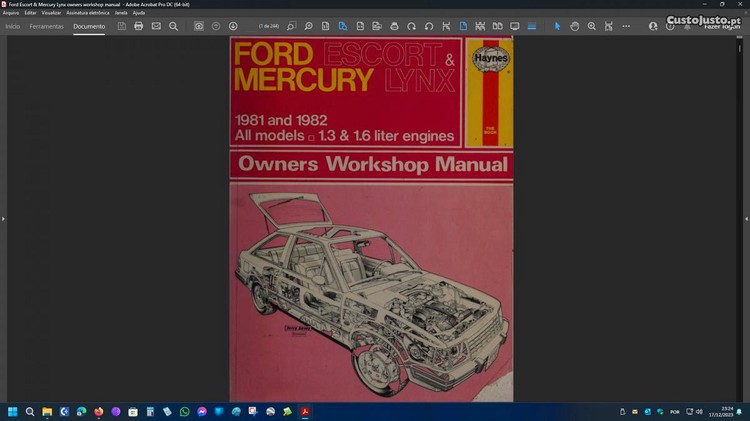Switch to the Início tab
The height and width of the screenshot is (421, 750).
point(12,26)
